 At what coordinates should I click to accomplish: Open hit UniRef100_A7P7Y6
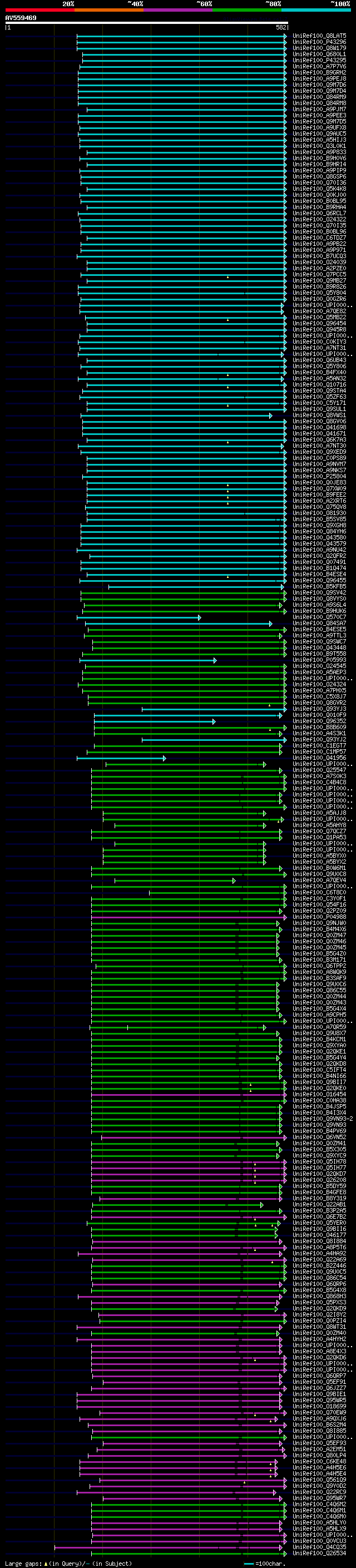pyautogui.click(x=319, y=67)
